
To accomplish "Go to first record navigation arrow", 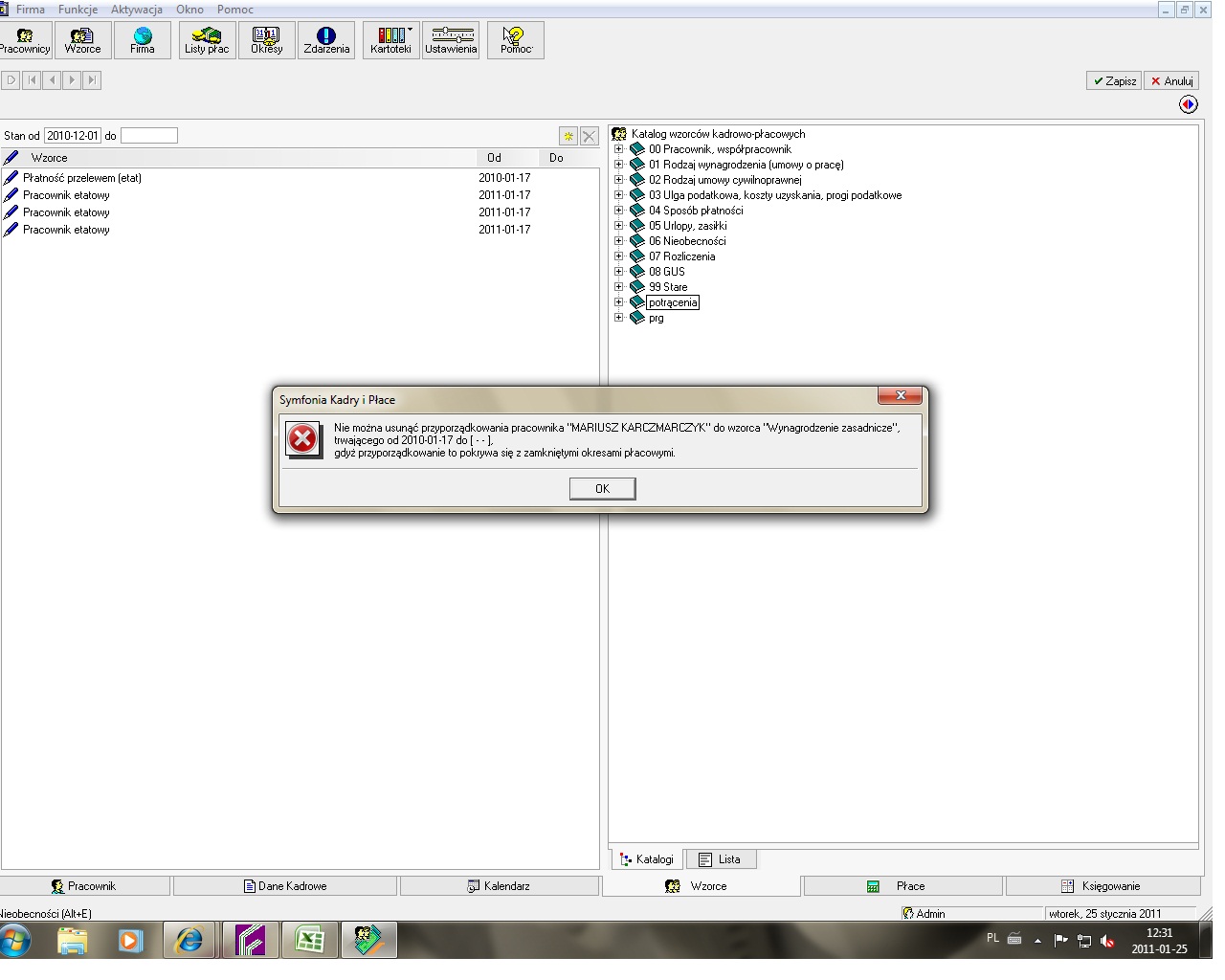I will coord(32,80).
